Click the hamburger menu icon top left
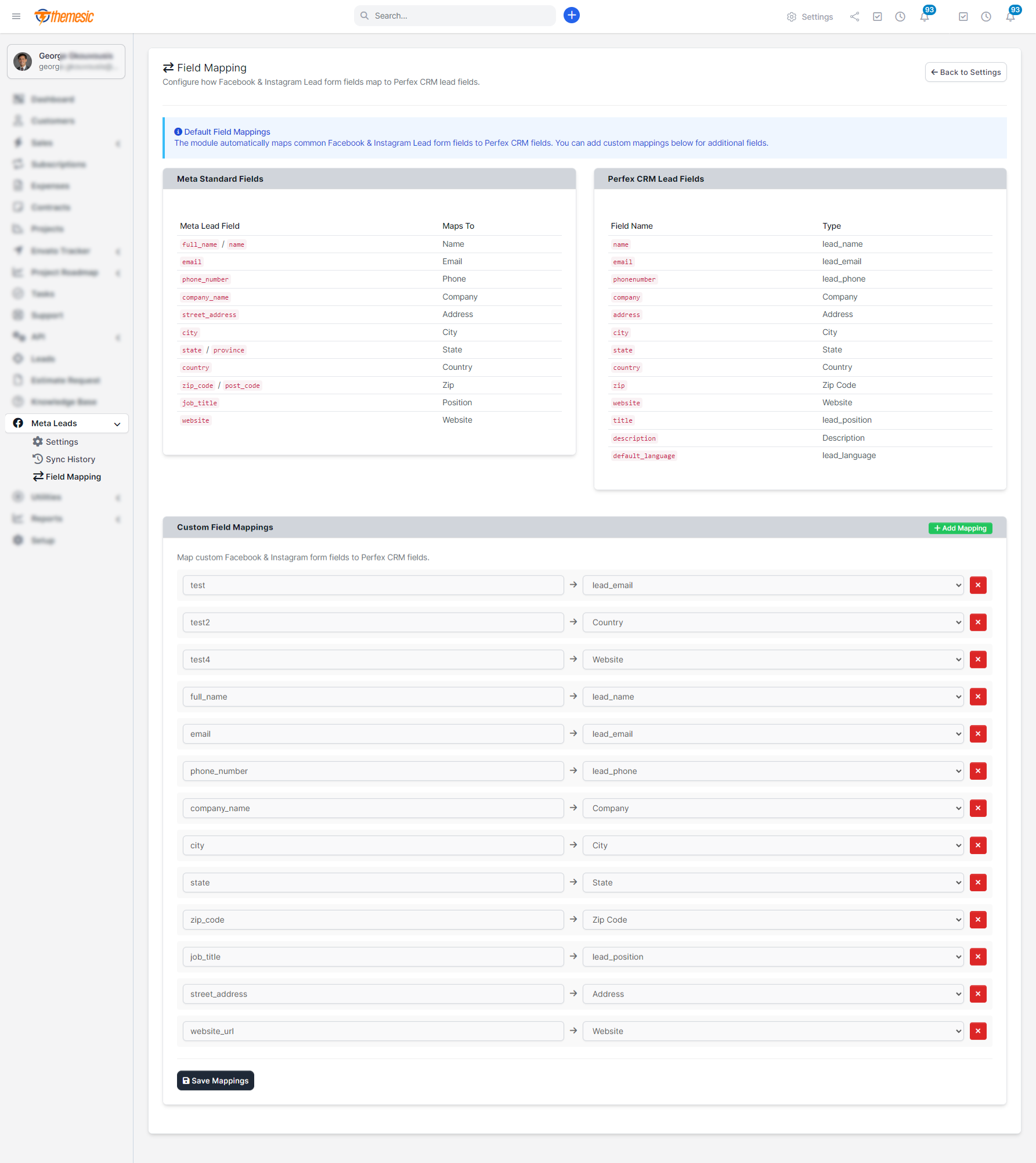This screenshot has height=1163, width=1036. pos(16,16)
